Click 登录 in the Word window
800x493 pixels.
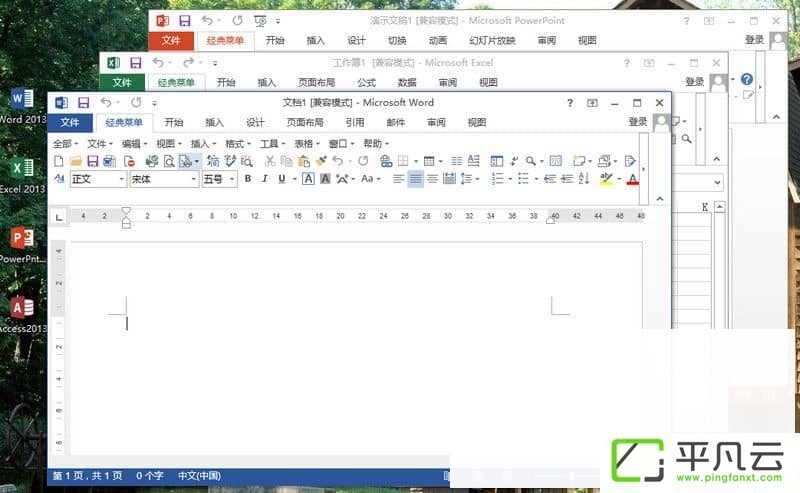click(x=638, y=122)
